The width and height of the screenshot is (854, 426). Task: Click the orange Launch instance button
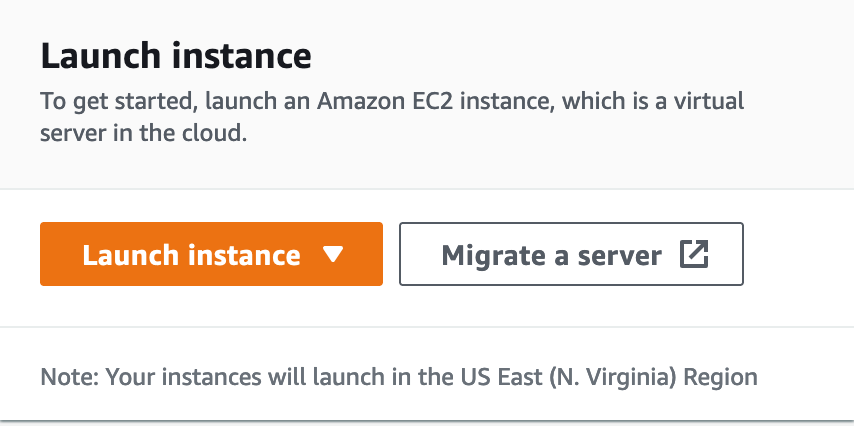pos(191,255)
